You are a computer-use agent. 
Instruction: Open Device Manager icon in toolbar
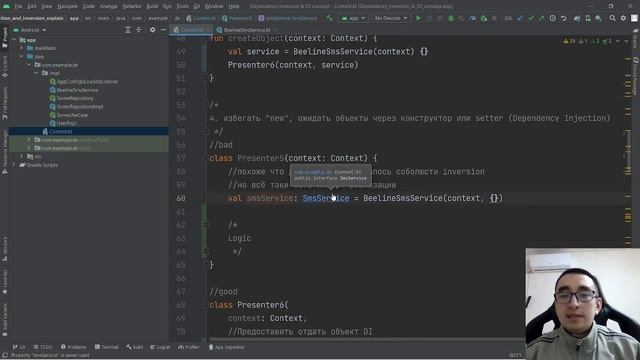click(588, 18)
